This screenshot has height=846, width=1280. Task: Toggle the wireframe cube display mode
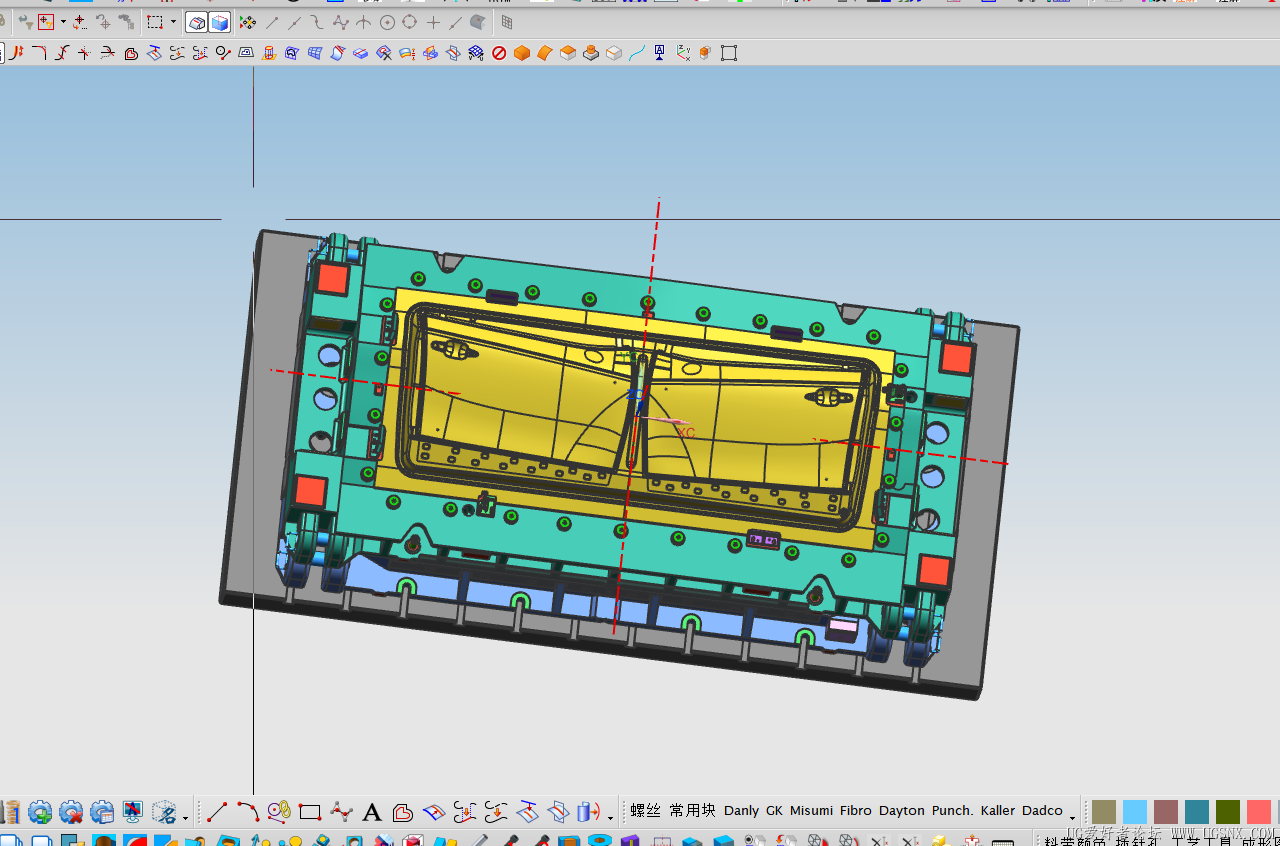[x=198, y=22]
